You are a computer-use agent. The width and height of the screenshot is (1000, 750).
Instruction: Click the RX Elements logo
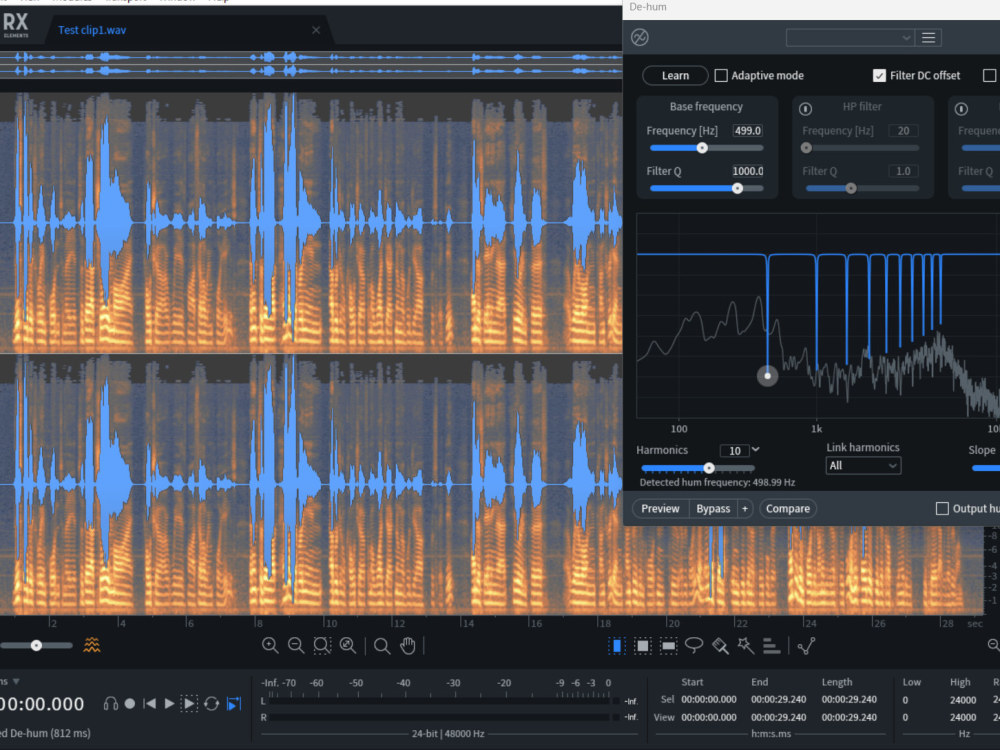(15, 25)
